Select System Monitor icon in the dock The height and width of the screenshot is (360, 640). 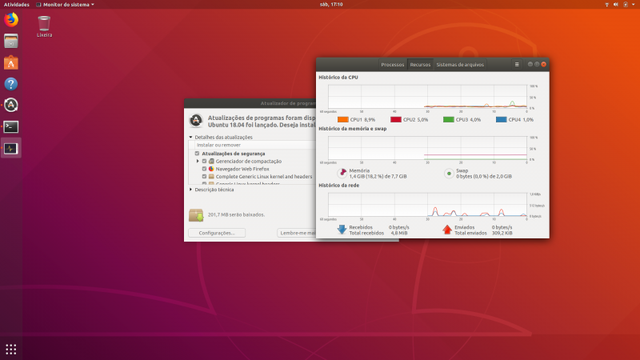coord(11,149)
